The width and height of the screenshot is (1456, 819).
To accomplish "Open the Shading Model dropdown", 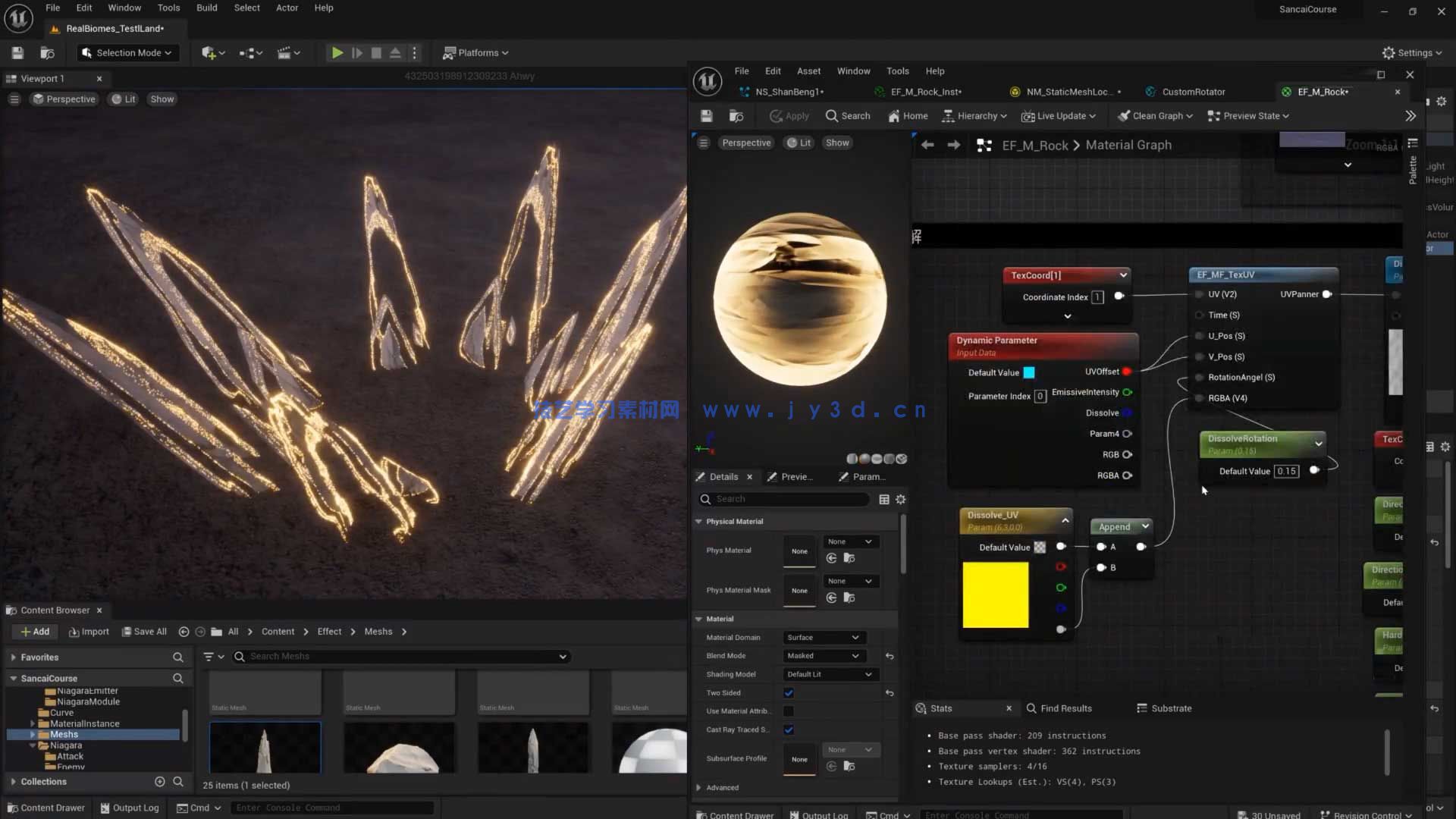I will point(830,674).
